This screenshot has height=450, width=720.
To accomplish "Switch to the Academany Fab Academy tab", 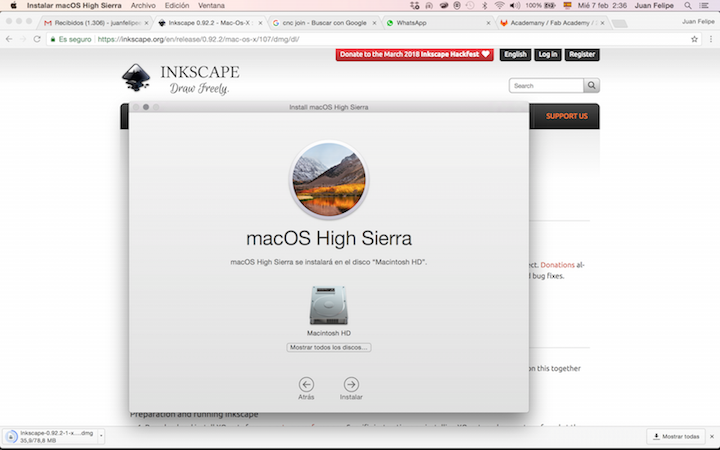I will [x=551, y=22].
